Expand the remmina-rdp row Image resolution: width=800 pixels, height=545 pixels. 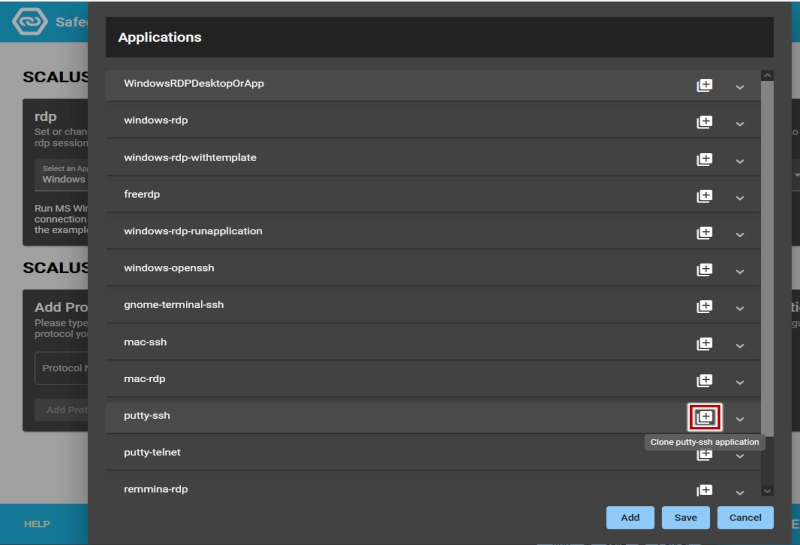click(x=739, y=492)
